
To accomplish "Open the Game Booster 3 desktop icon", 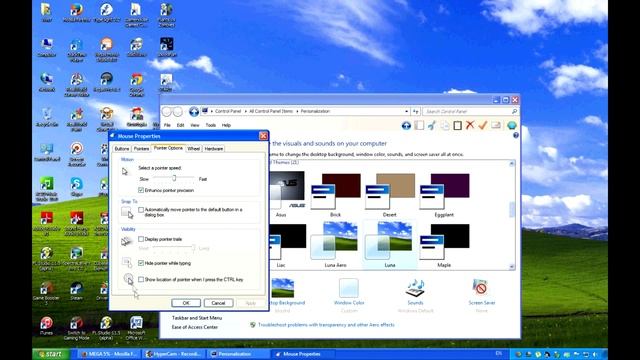I will 47,293.
